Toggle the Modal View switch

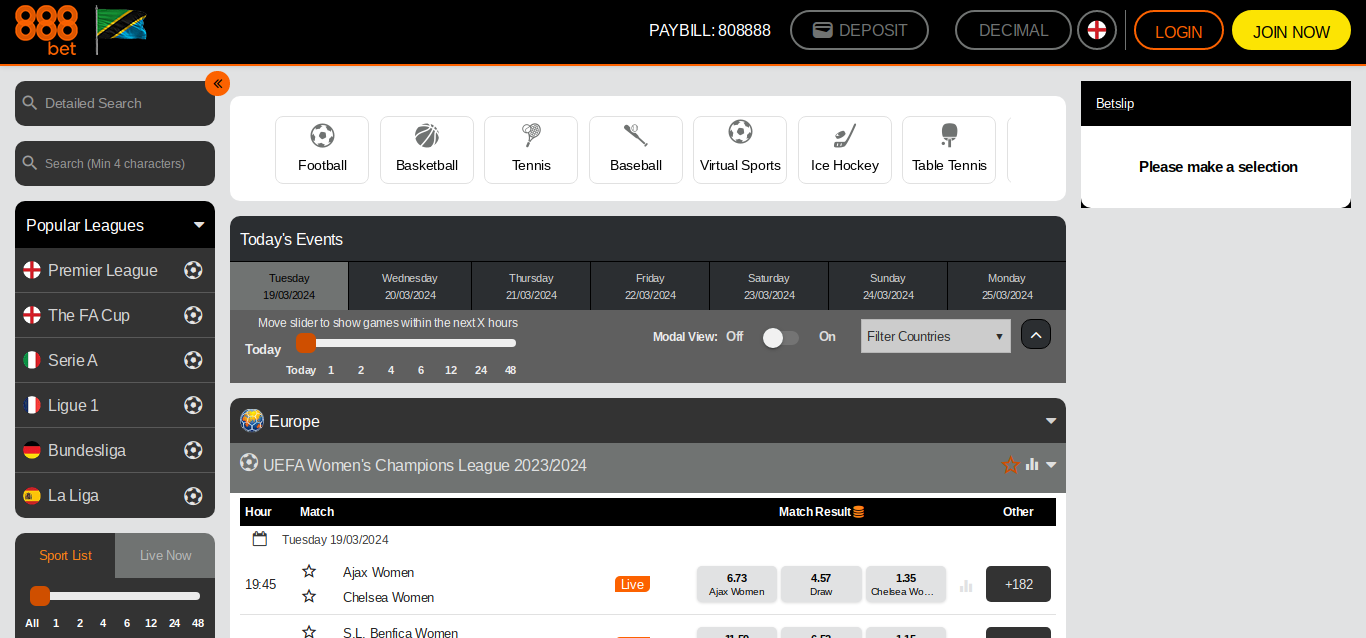[780, 338]
